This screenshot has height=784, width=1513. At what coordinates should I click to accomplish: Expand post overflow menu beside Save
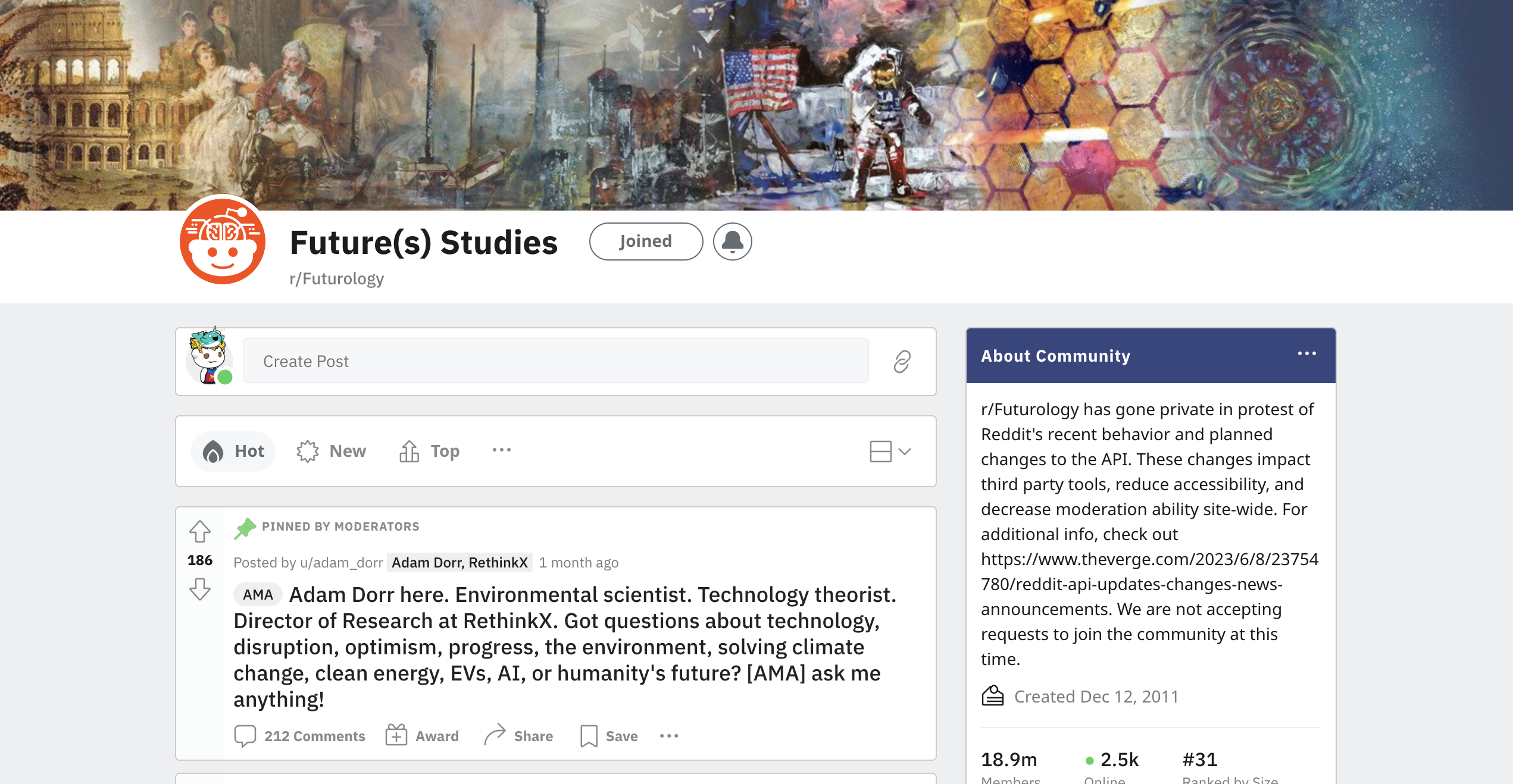click(669, 736)
